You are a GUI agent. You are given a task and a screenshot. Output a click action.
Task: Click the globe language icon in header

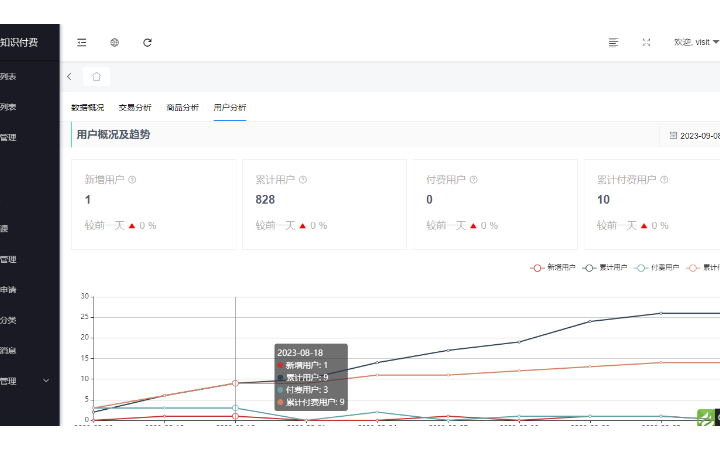(x=115, y=43)
